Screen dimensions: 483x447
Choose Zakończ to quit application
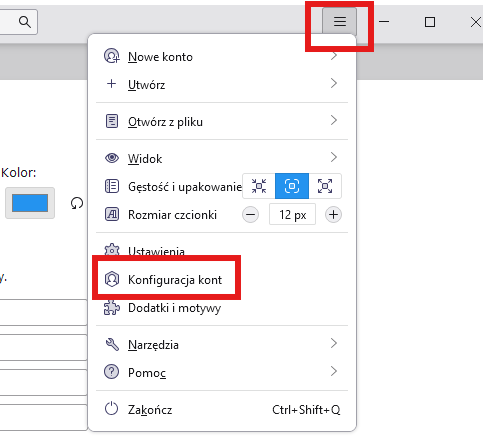click(x=222, y=409)
